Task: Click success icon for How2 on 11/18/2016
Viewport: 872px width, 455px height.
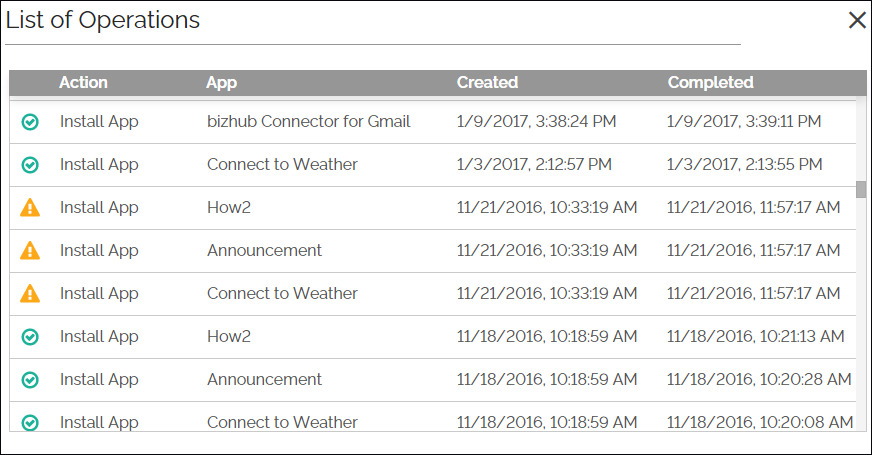Action: point(30,337)
